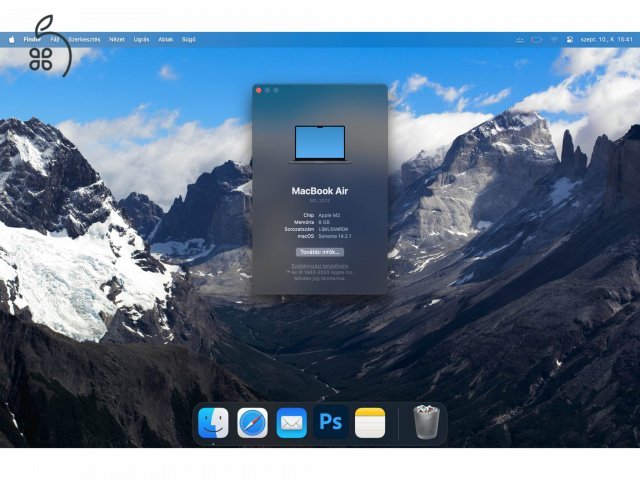Open the Finder menu
Viewport: 640px width, 480px height.
[32, 40]
